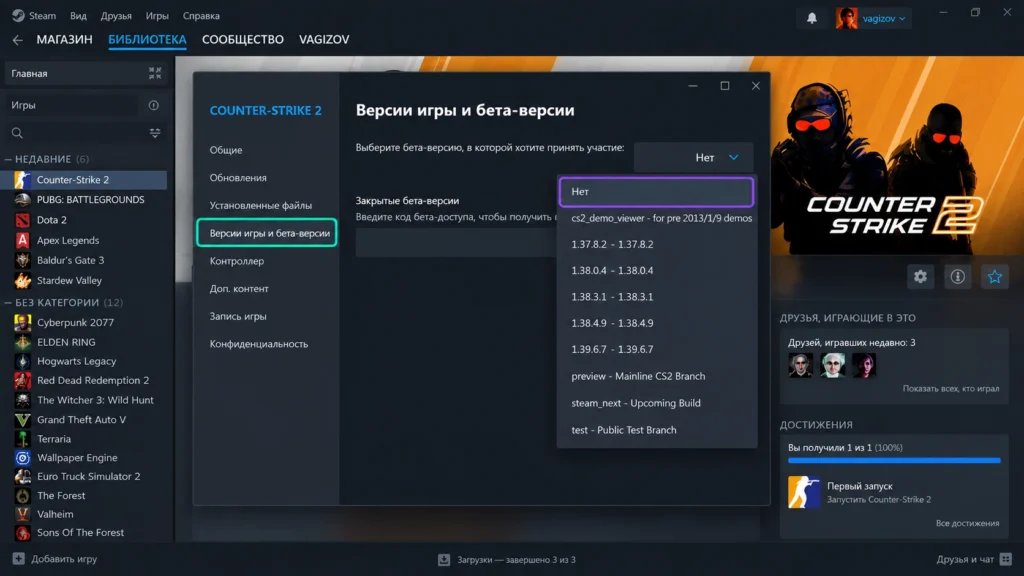The image size is (1024, 576).
Task: Click the vagizov profile avatar
Action: click(846, 18)
